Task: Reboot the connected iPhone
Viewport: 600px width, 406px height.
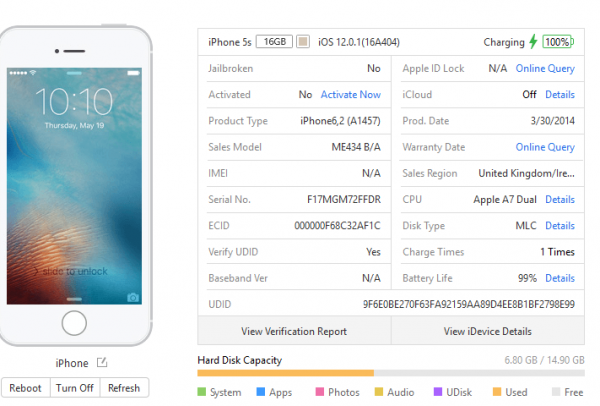Action: pos(25,388)
